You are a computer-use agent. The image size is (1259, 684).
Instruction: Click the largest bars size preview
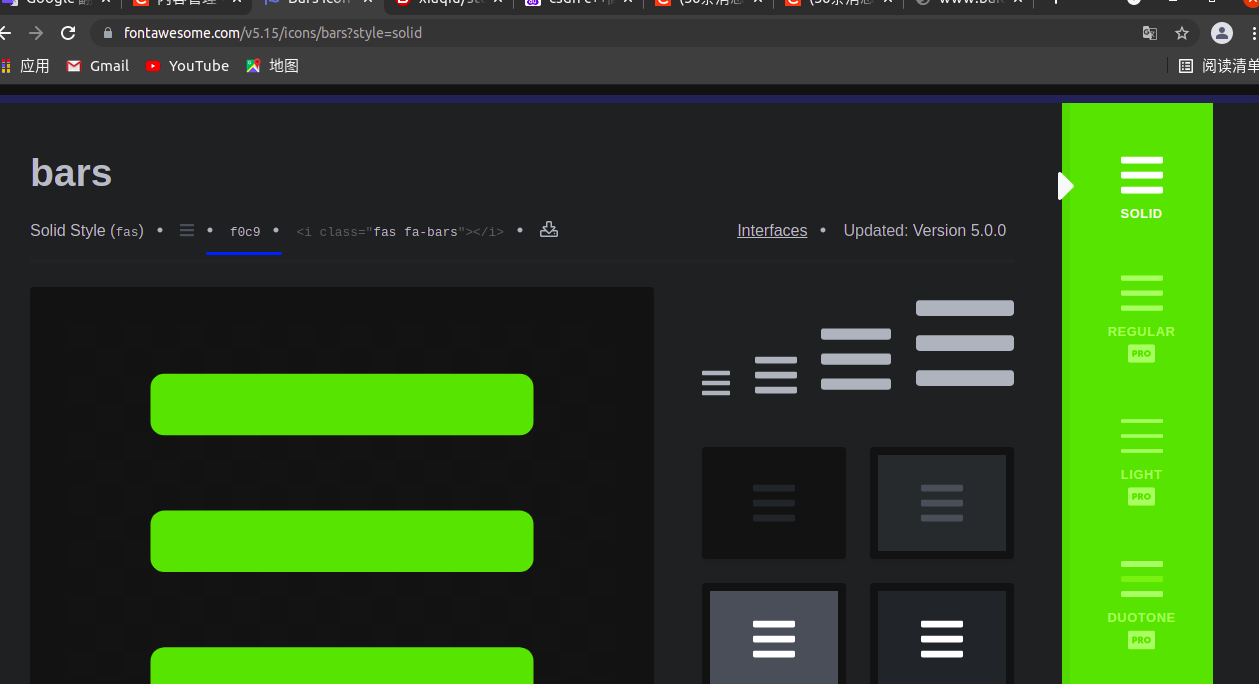coord(965,343)
